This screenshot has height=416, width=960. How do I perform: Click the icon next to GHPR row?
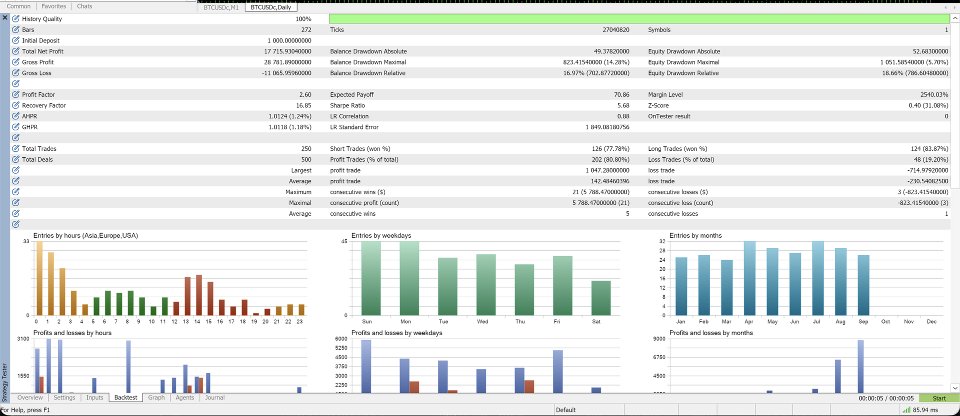click(15, 127)
